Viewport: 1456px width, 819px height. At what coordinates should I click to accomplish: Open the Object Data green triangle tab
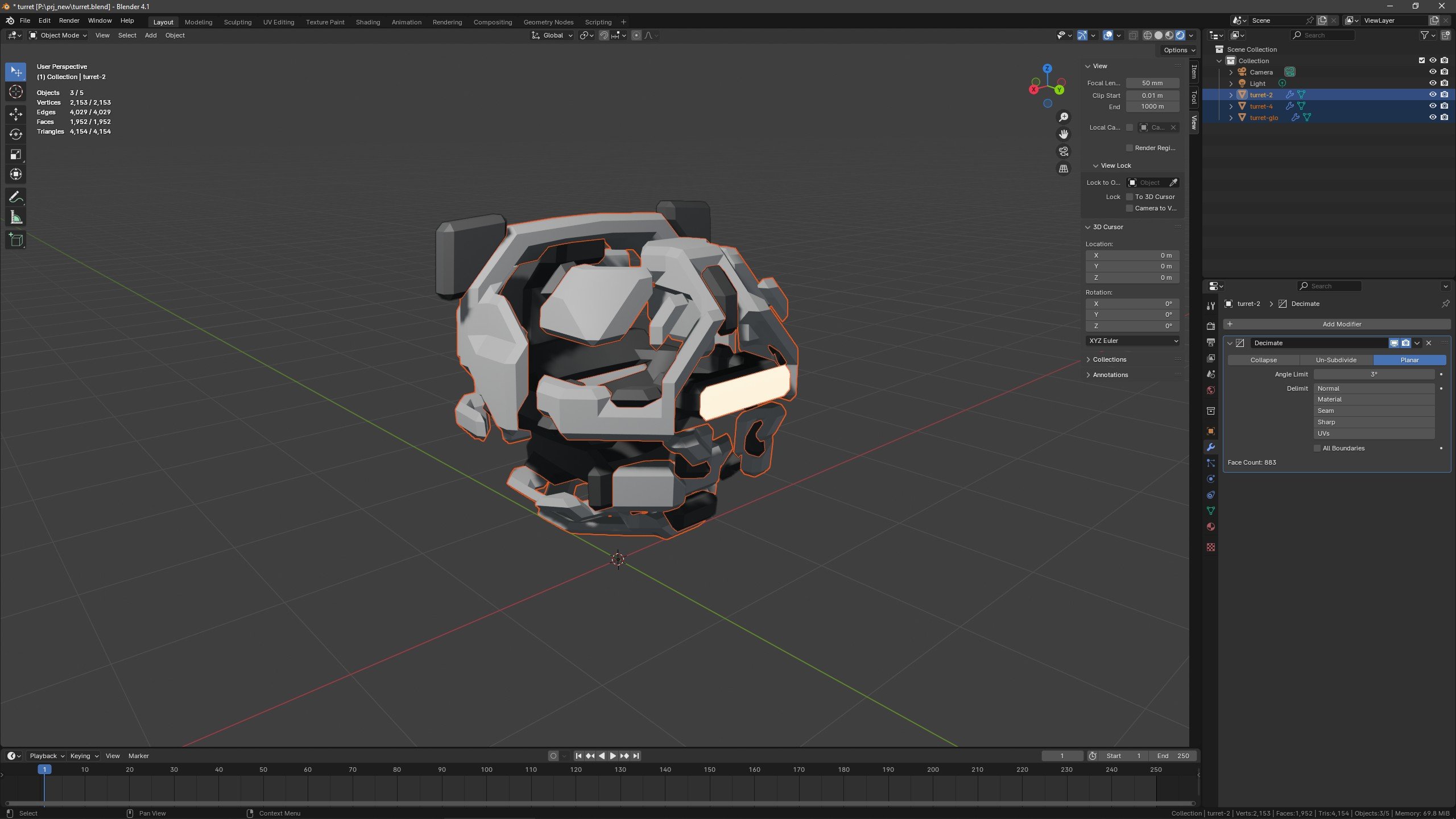click(x=1211, y=511)
